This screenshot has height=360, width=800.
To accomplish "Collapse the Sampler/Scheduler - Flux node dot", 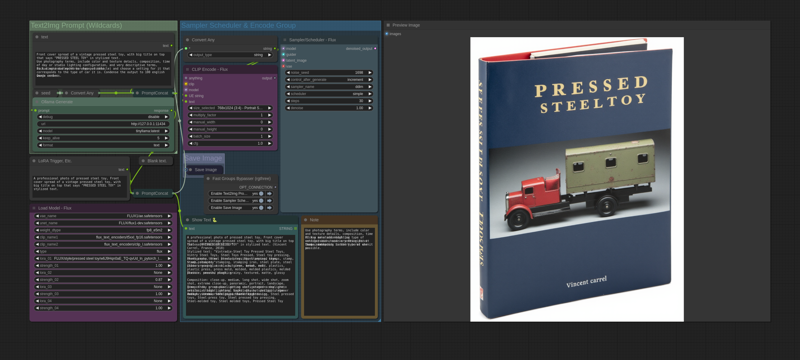I will click(x=284, y=40).
